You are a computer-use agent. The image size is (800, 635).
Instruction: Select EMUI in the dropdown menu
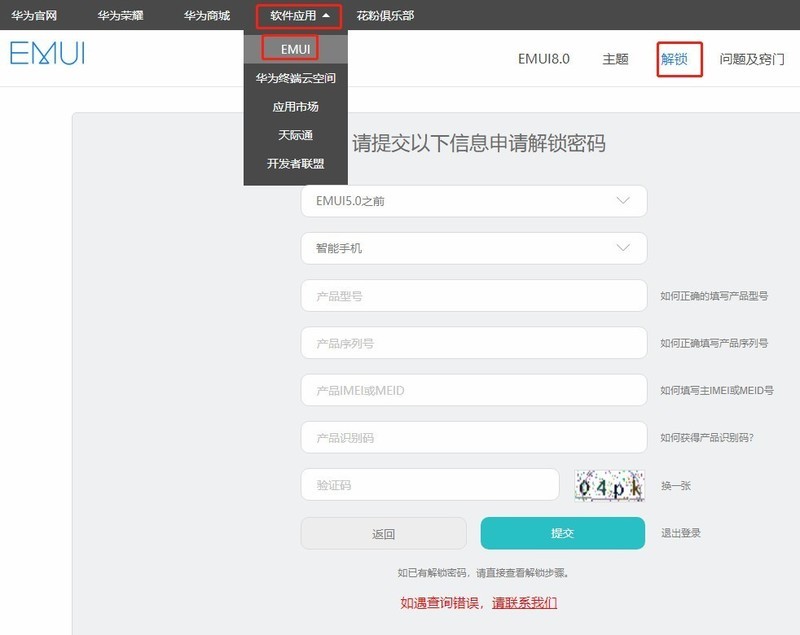tap(295, 49)
